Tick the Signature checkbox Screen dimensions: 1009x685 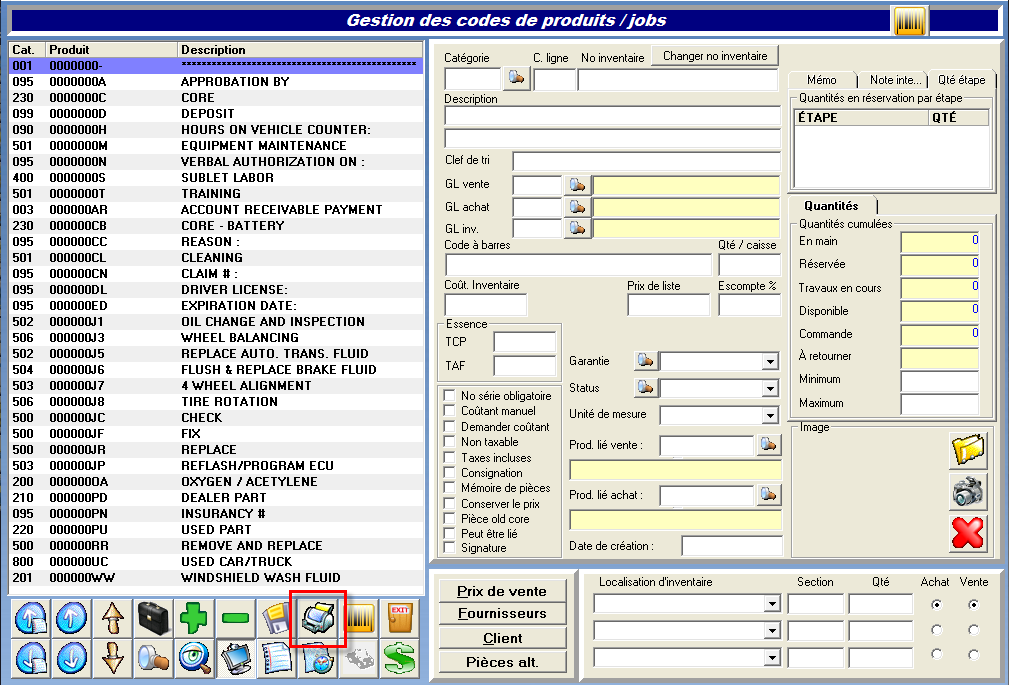point(450,548)
